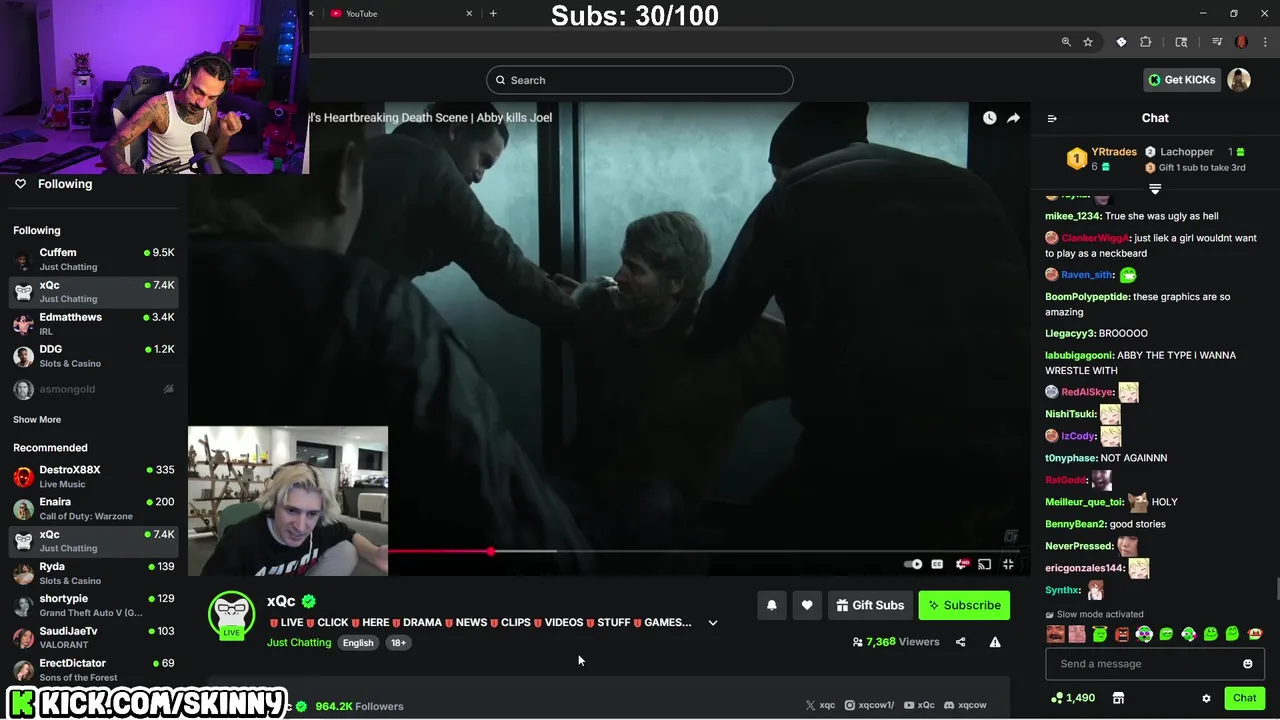Expand the gift leaderboard arrow in chat
Viewport: 1280px width, 720px height.
1155,189
